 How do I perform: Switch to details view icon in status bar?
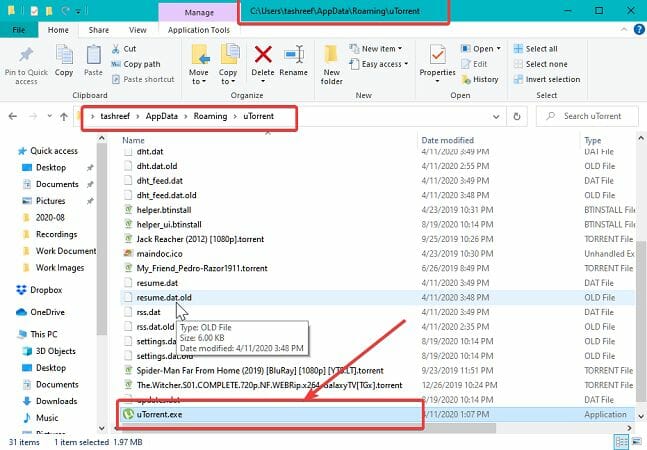(621, 442)
